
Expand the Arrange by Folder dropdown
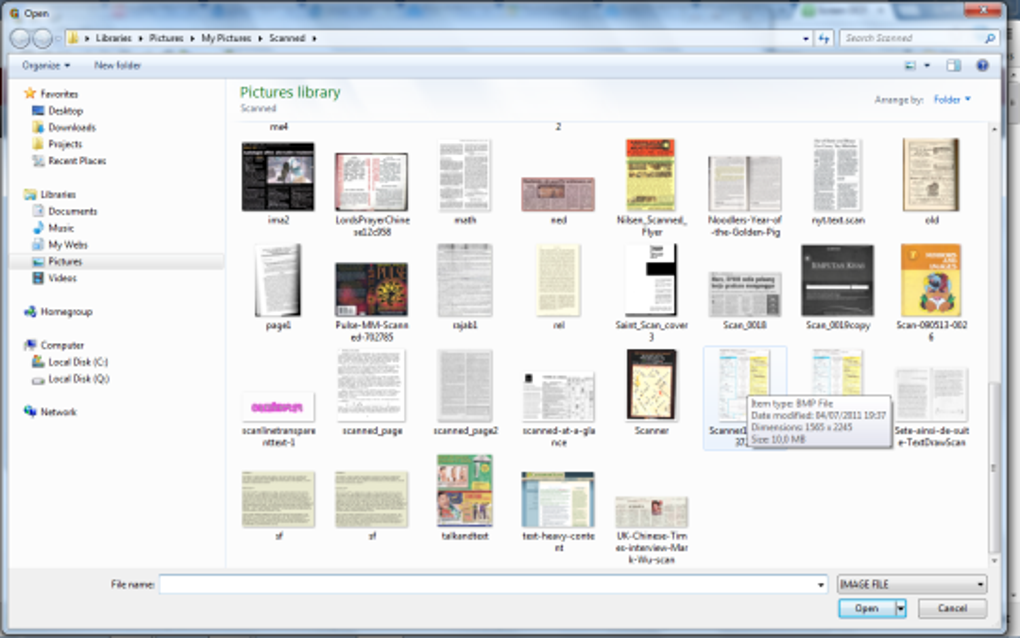tap(952, 100)
